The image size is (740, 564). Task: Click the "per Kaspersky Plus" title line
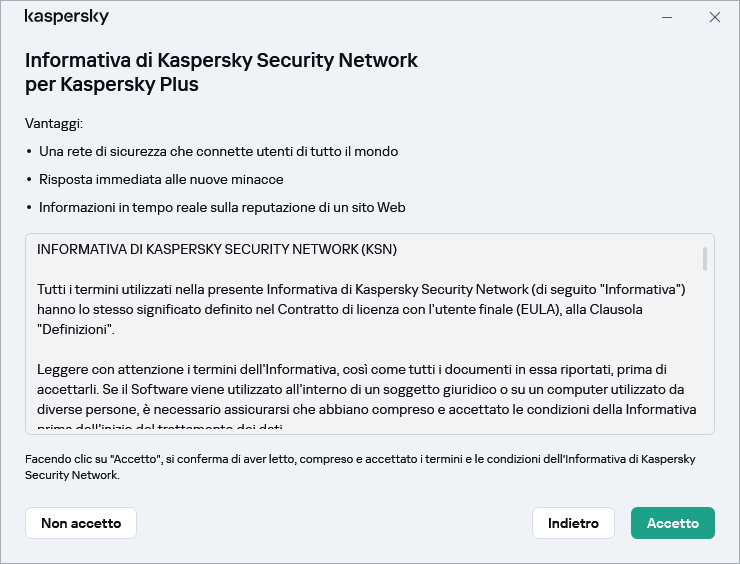112,85
